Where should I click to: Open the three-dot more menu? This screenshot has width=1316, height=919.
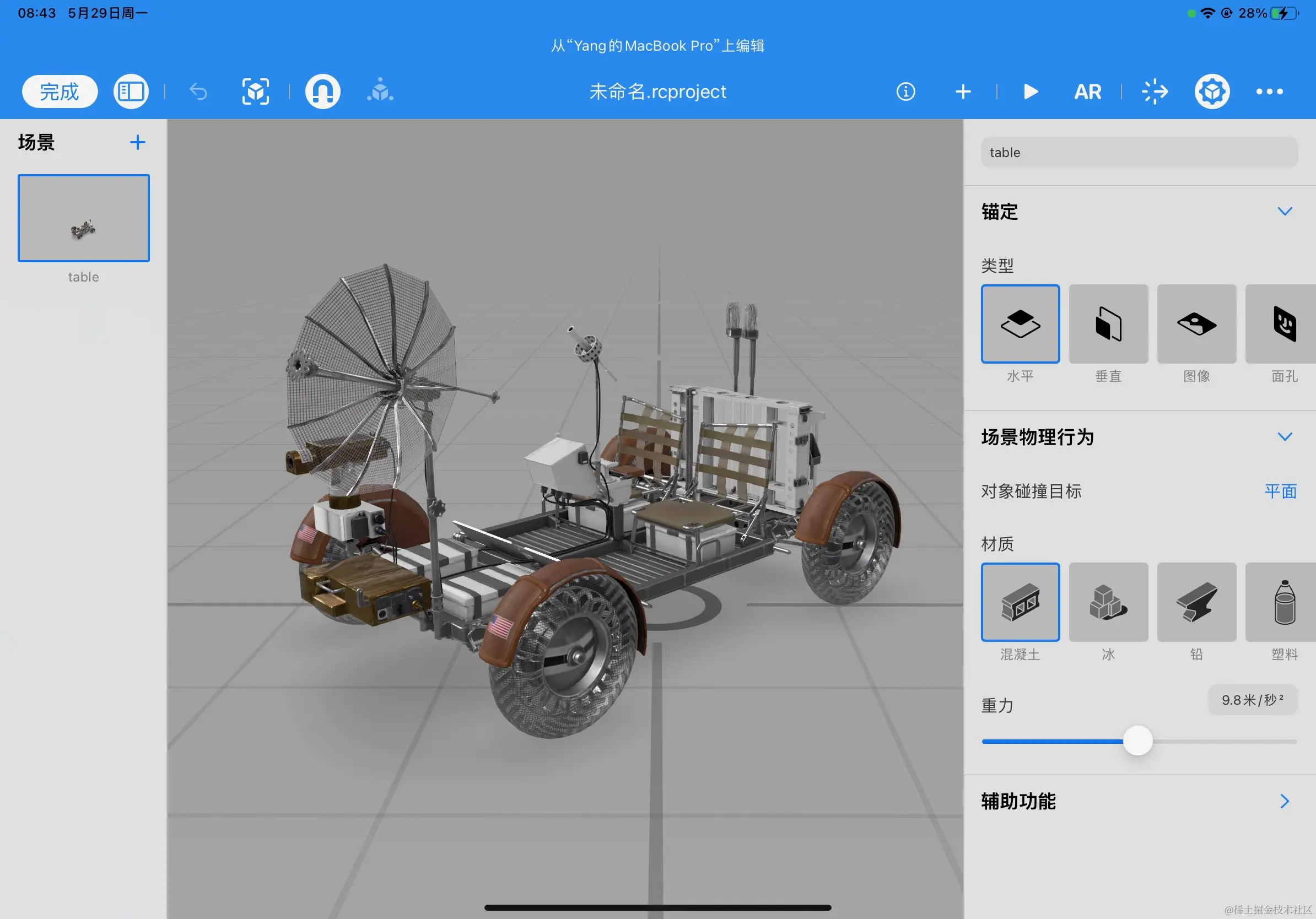[x=1269, y=91]
